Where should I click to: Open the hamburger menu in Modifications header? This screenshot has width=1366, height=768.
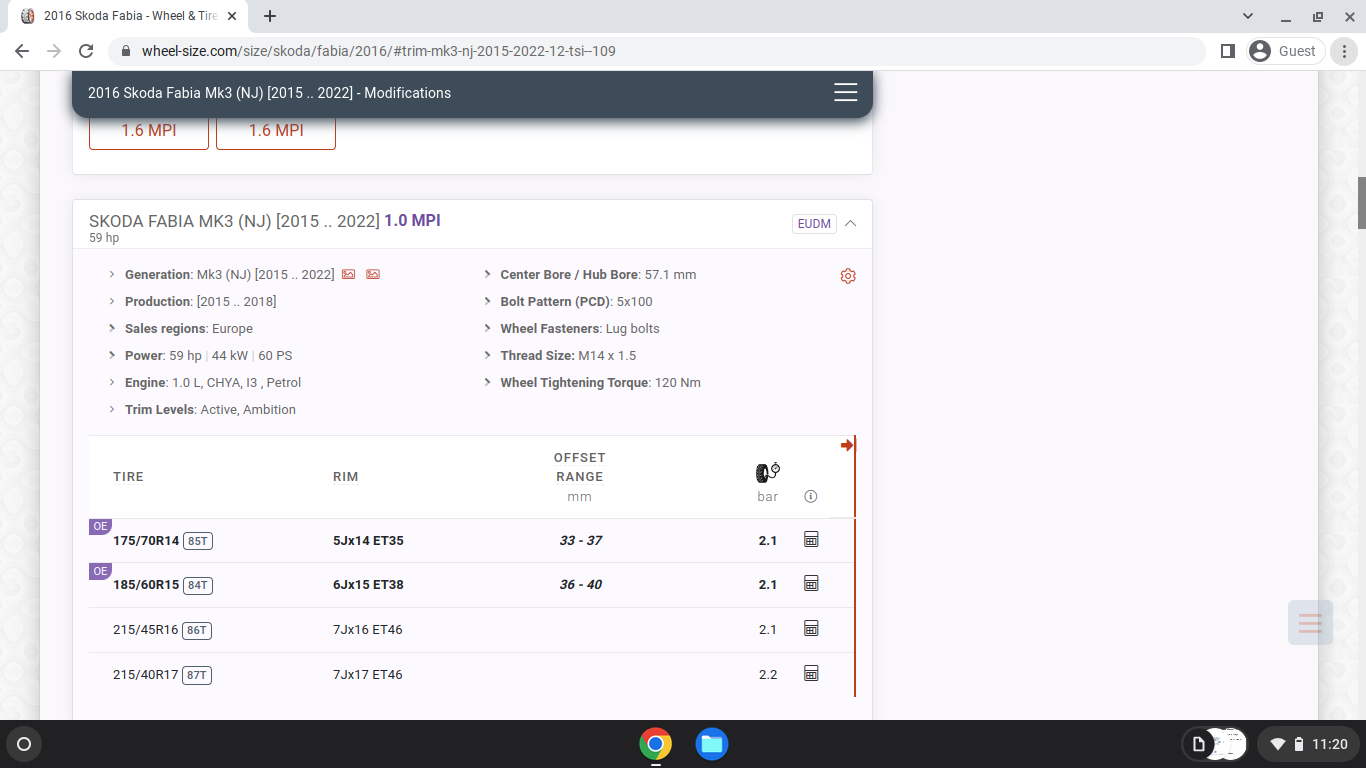click(x=846, y=92)
